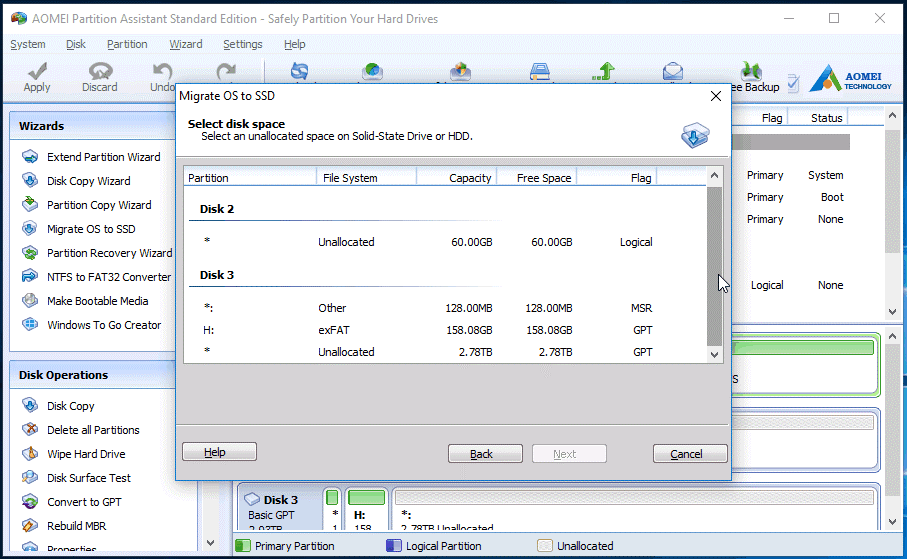
Task: Click the dialog list scroll-up arrow
Action: [714, 175]
